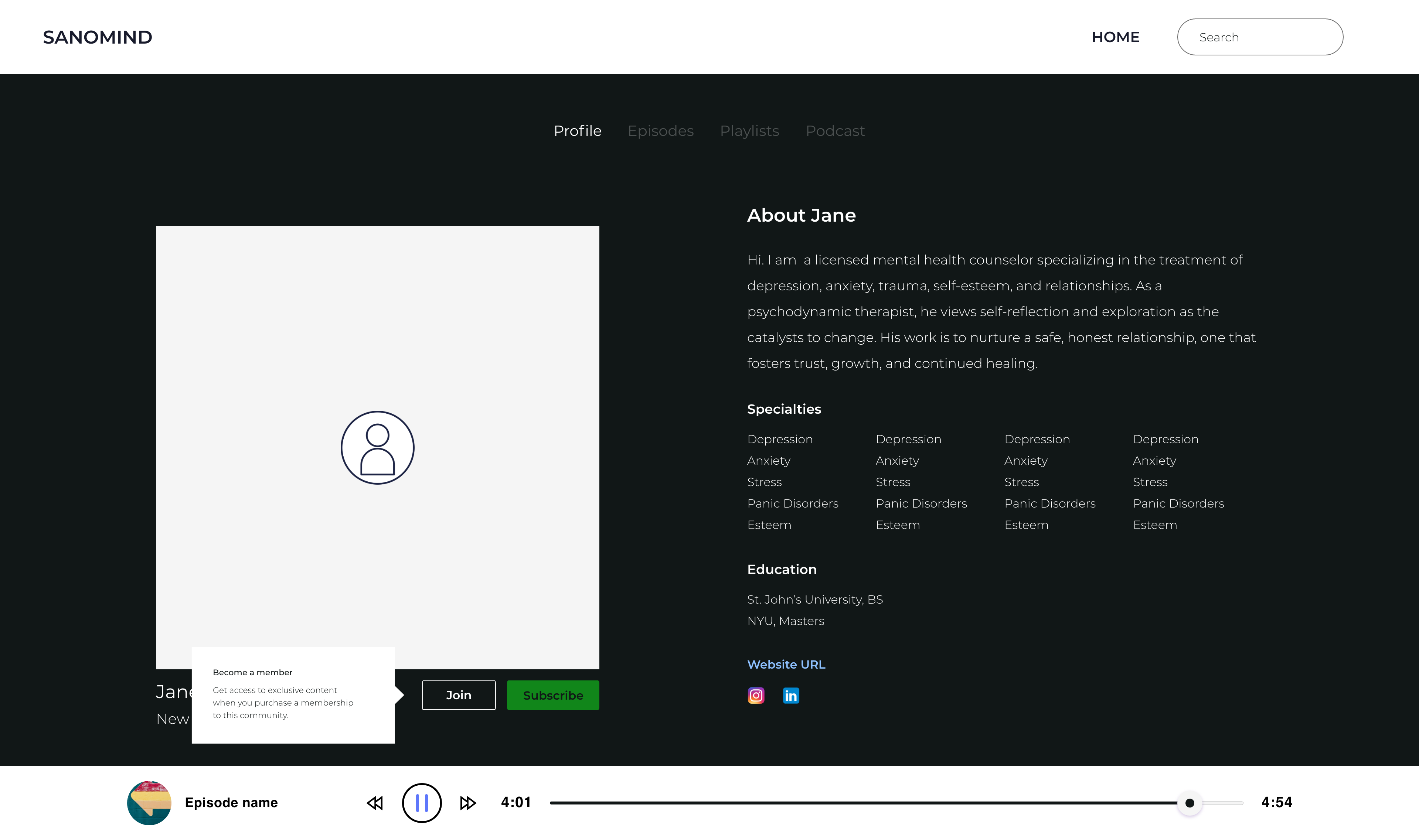The image size is (1419, 840).
Task: Pause the playing episode
Action: (421, 803)
